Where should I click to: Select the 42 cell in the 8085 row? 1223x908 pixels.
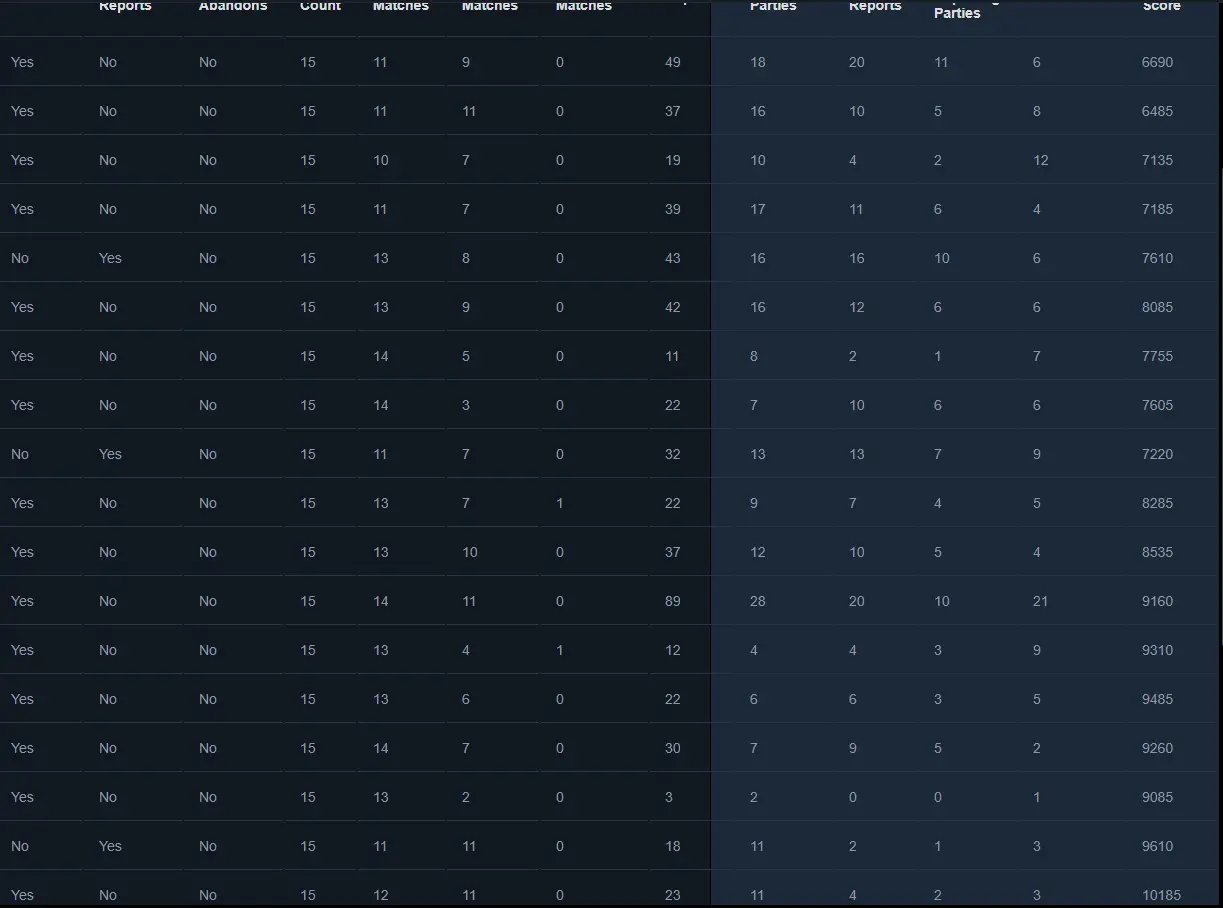(672, 307)
